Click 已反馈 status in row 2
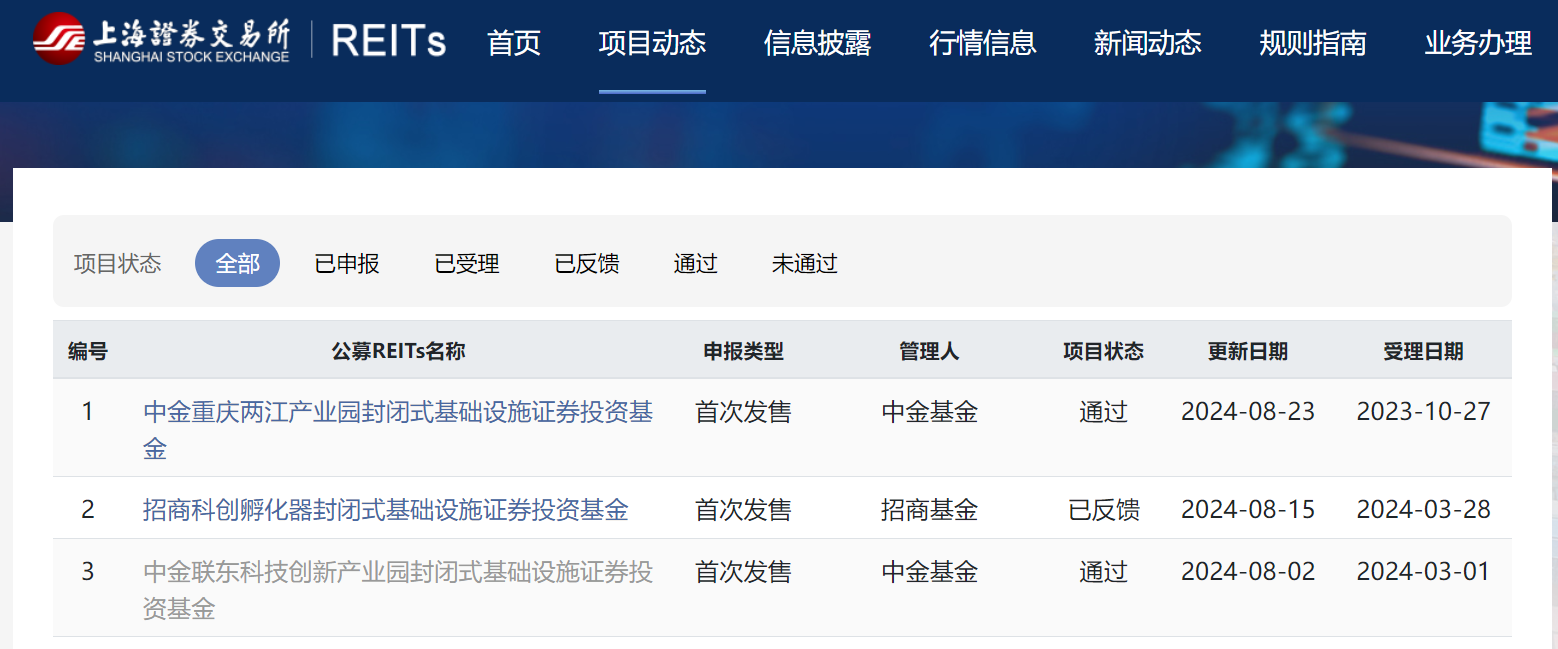Image resolution: width=1558 pixels, height=649 pixels. 1104,510
